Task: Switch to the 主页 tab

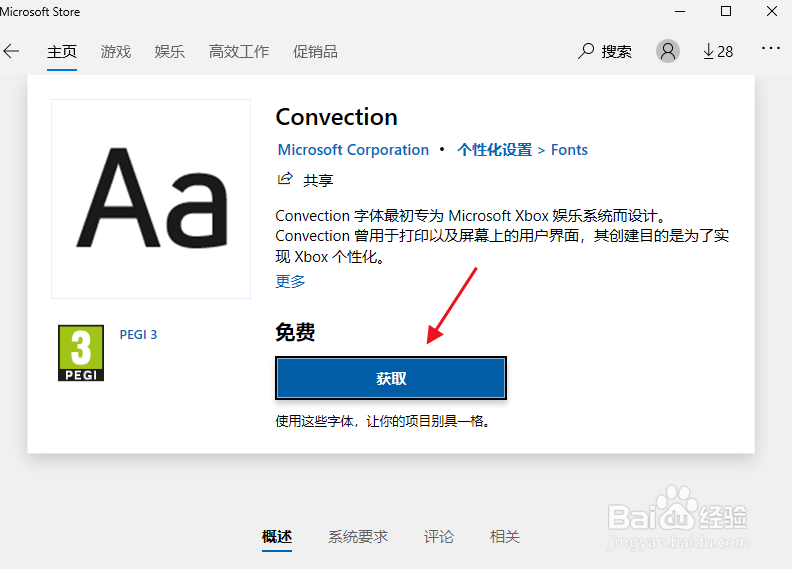Action: pyautogui.click(x=62, y=51)
